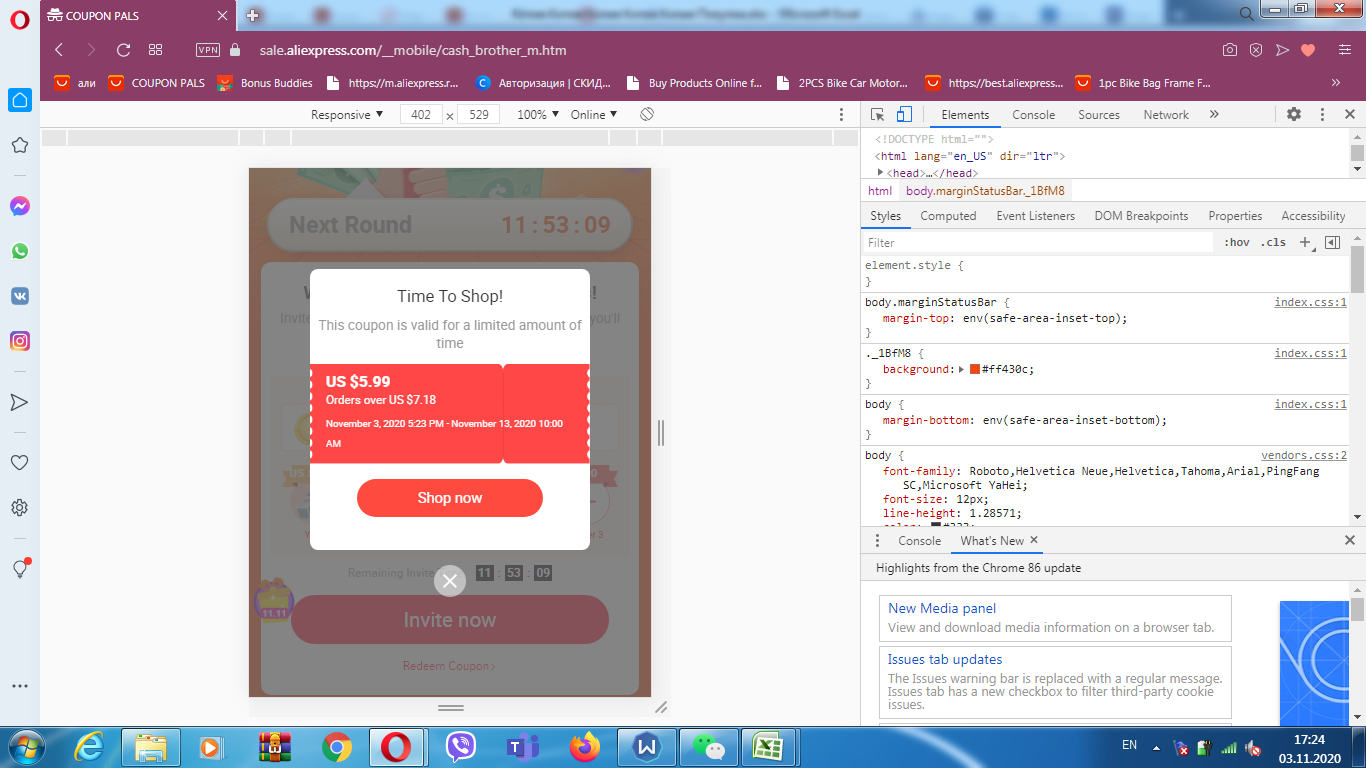Open Online throttling dropdown
This screenshot has width=1366, height=768.
coord(594,115)
